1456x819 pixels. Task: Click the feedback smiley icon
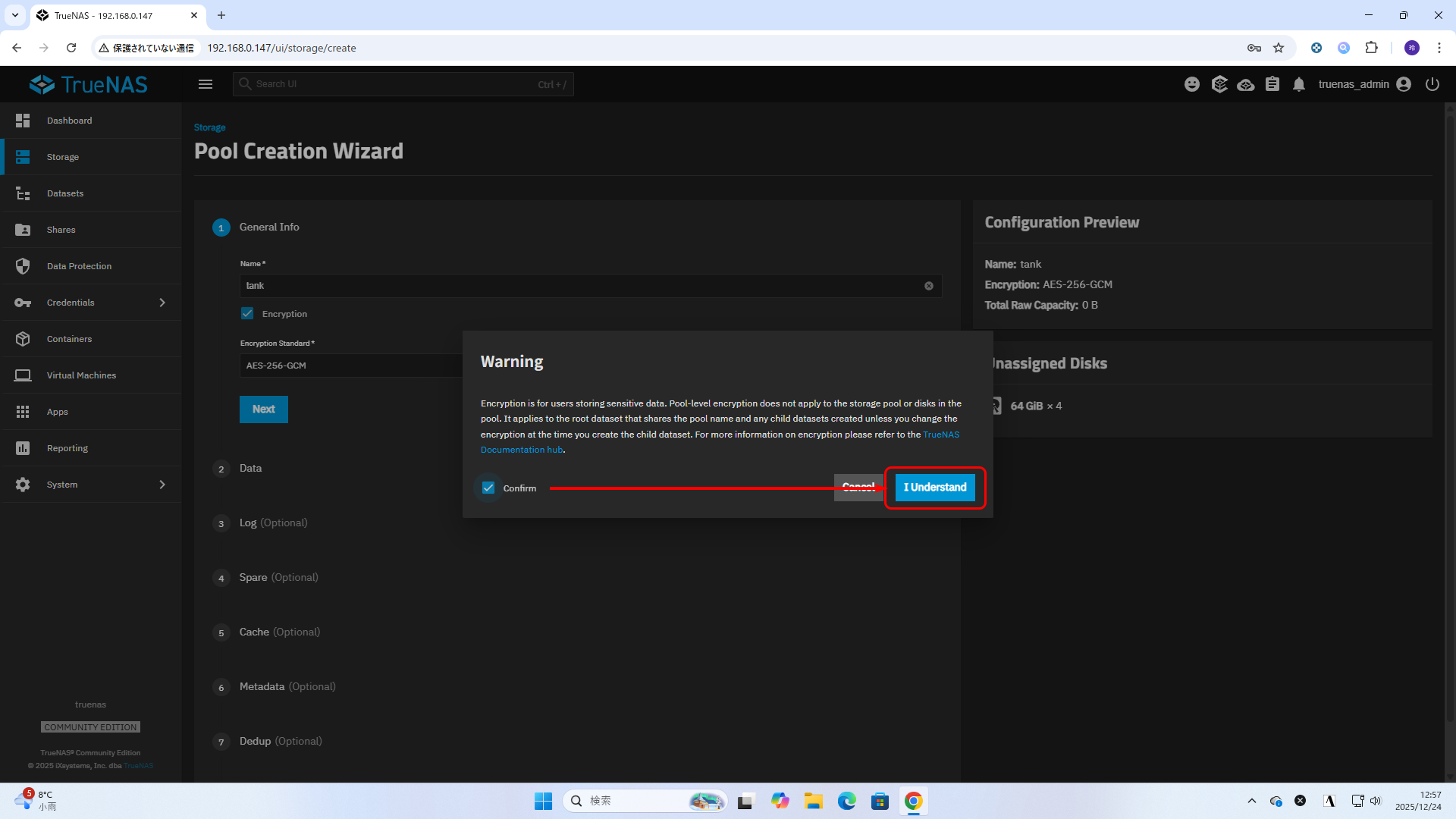(x=1192, y=84)
